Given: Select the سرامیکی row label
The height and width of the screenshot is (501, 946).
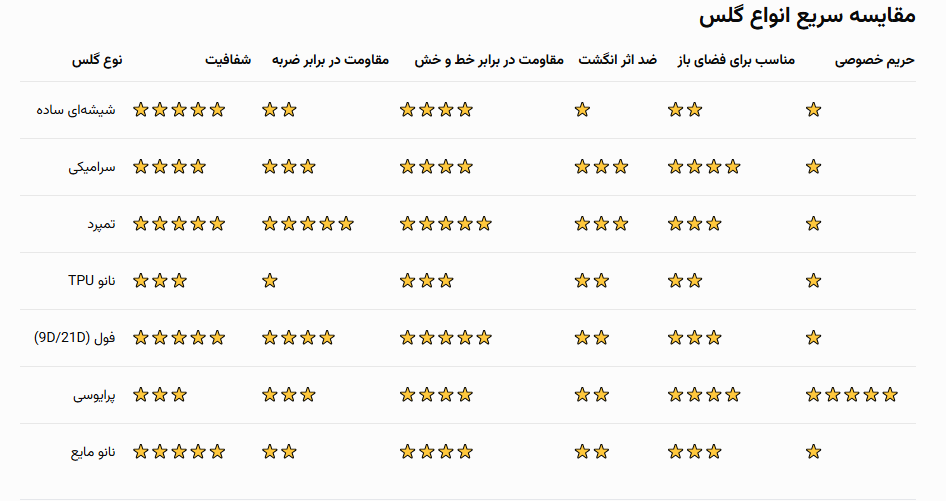Looking at the screenshot, I should click(x=92, y=167).
